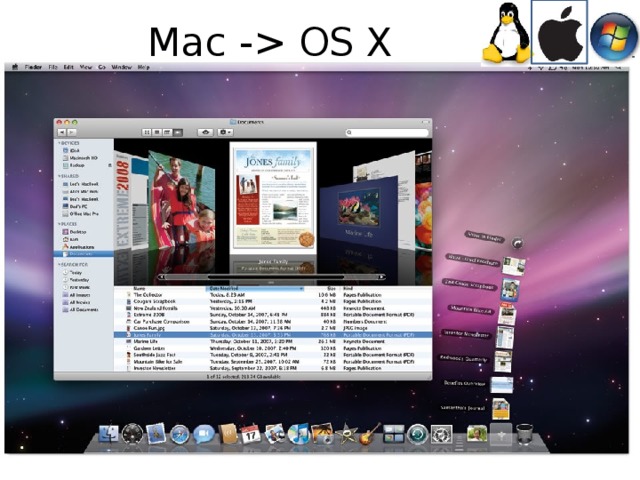Switch Finder to icon view

147,132
